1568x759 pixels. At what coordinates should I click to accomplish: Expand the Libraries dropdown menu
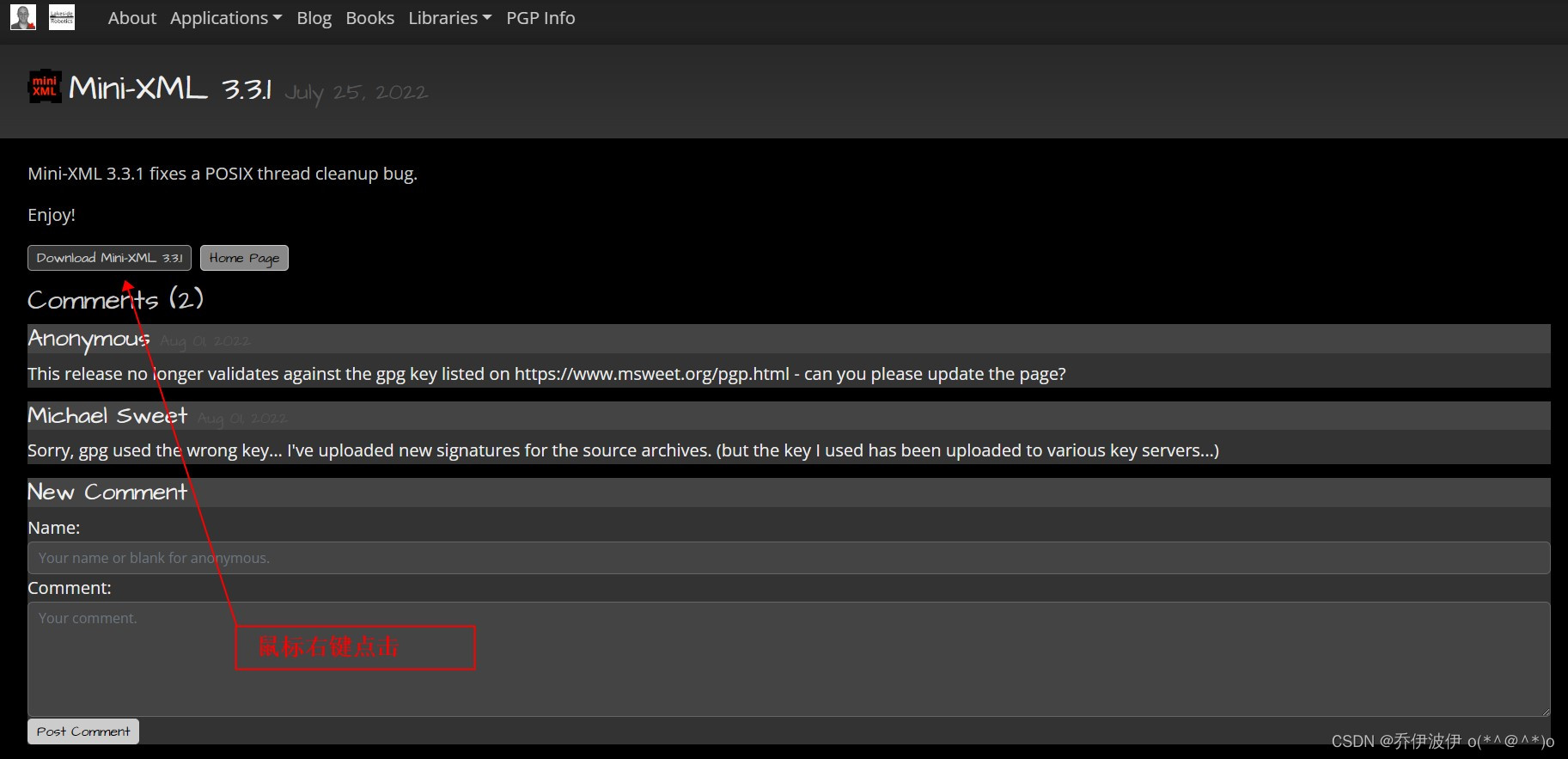(450, 18)
